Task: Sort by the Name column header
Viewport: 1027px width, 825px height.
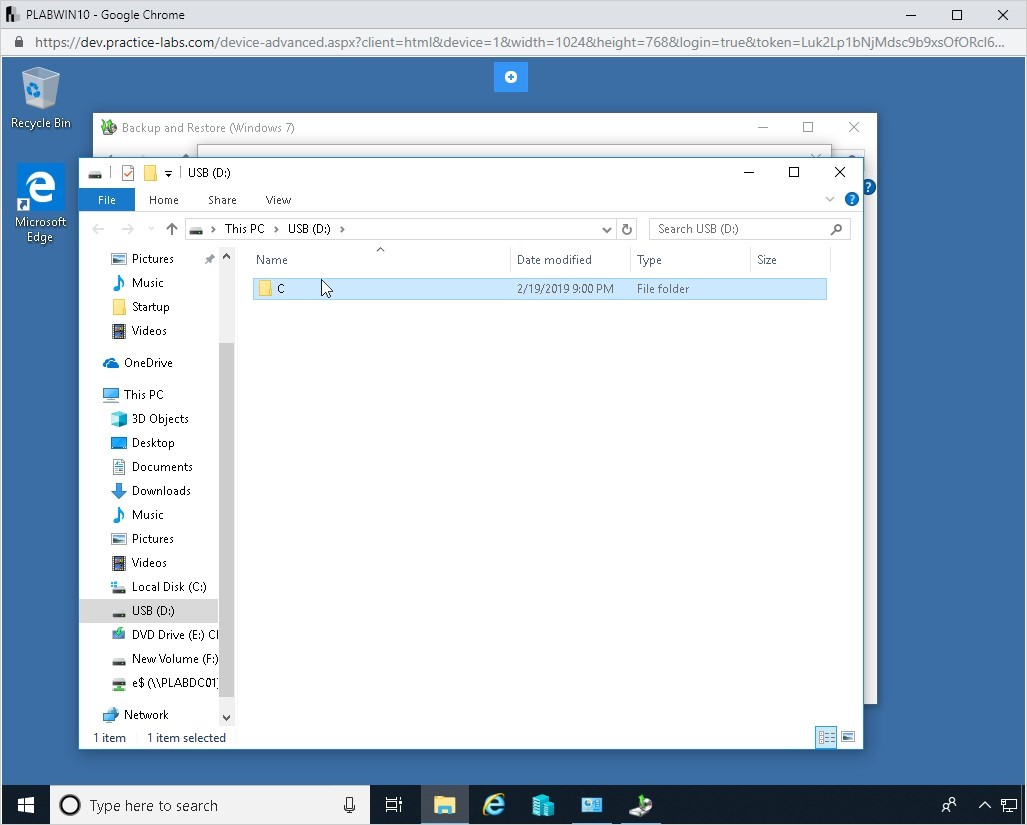Action: (380, 259)
